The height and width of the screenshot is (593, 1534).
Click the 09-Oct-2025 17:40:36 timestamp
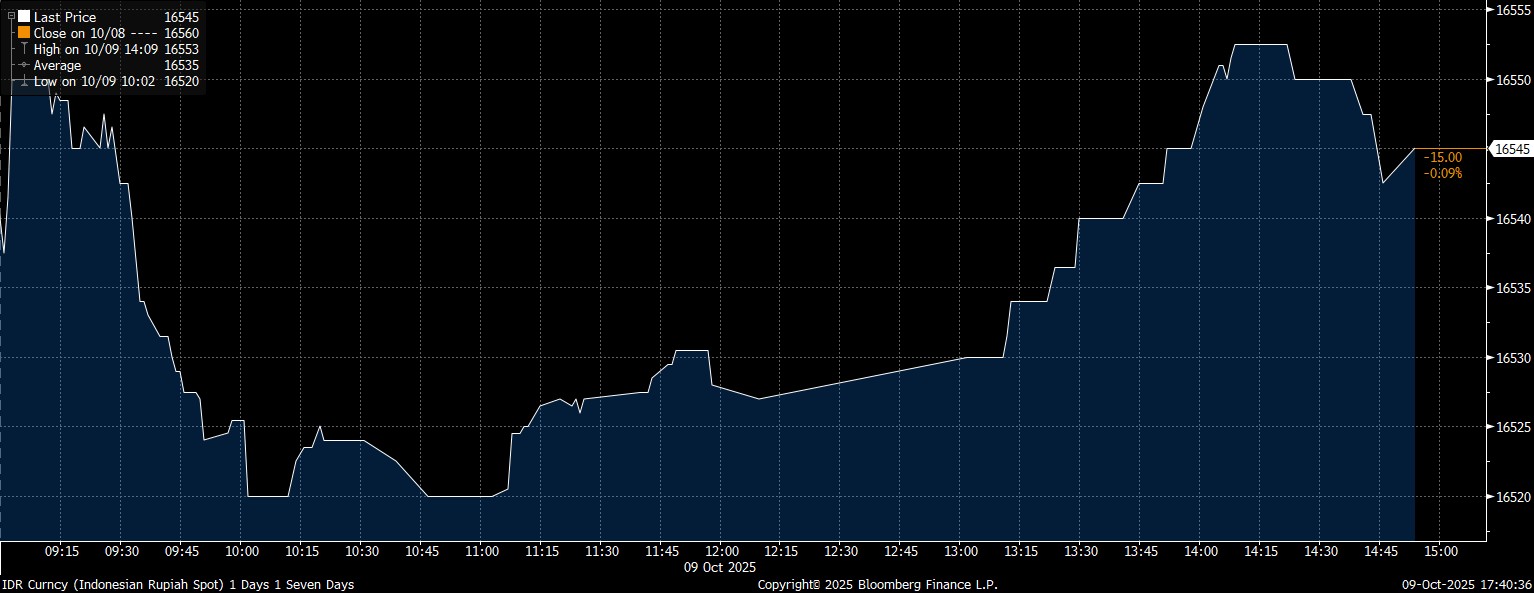click(x=1469, y=584)
